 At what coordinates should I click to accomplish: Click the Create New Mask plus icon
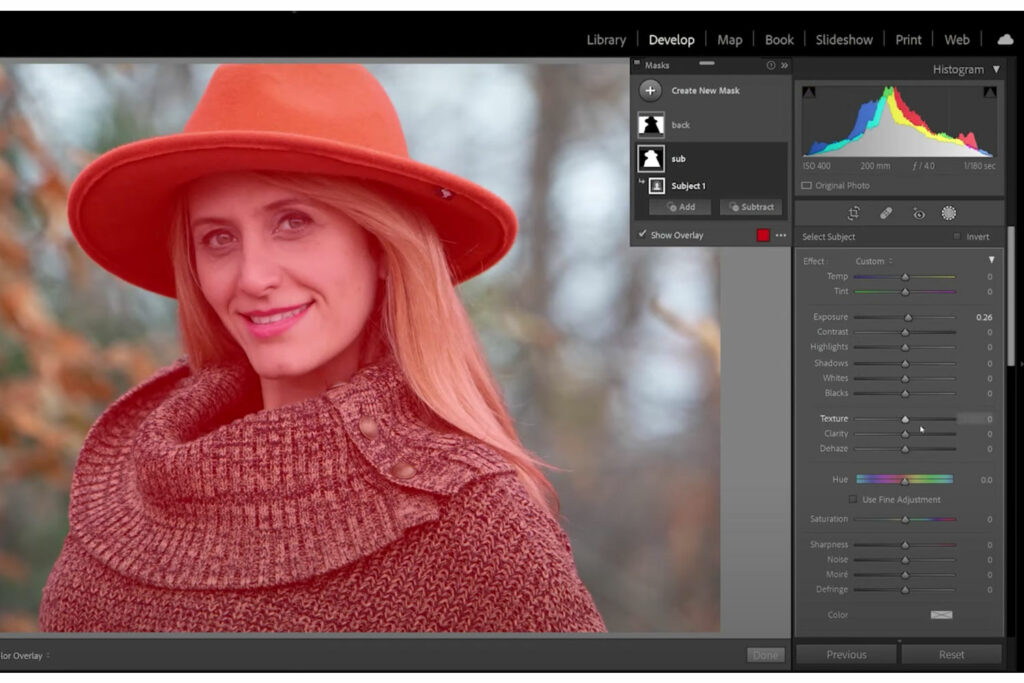[x=650, y=91]
